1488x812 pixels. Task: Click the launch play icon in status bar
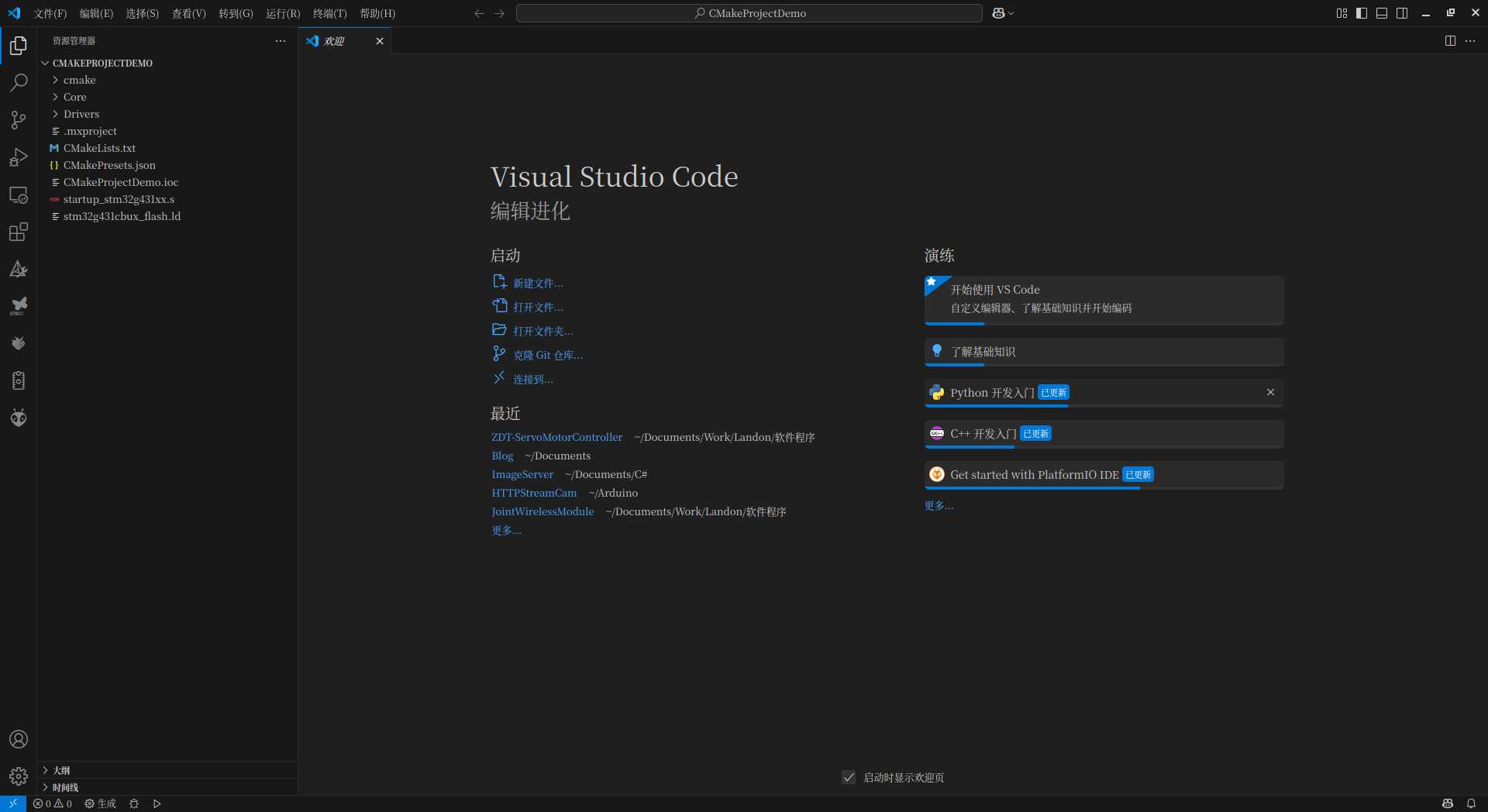tap(157, 803)
